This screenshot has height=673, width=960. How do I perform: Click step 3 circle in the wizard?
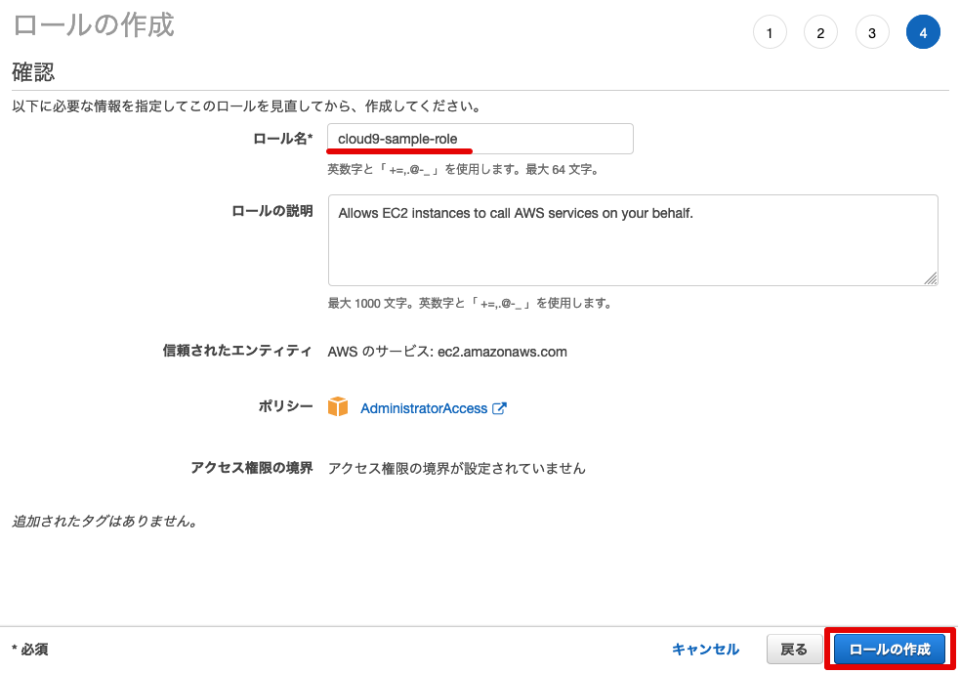click(871, 31)
